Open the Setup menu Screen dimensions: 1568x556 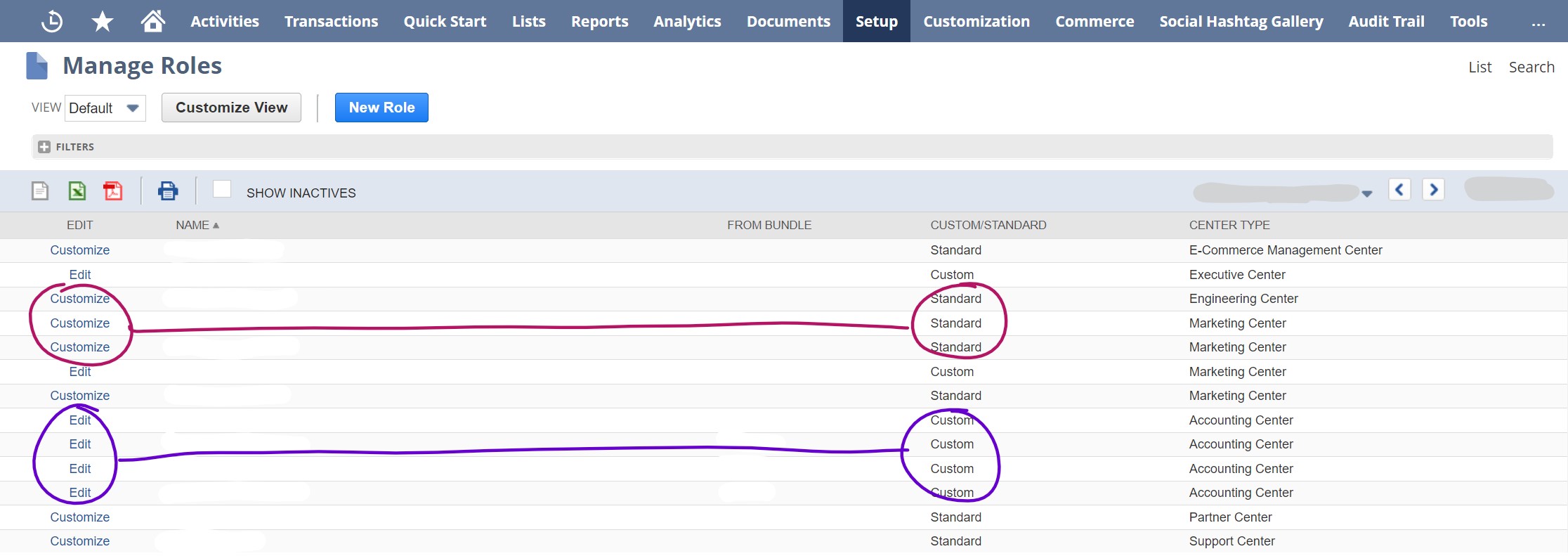pos(877,22)
